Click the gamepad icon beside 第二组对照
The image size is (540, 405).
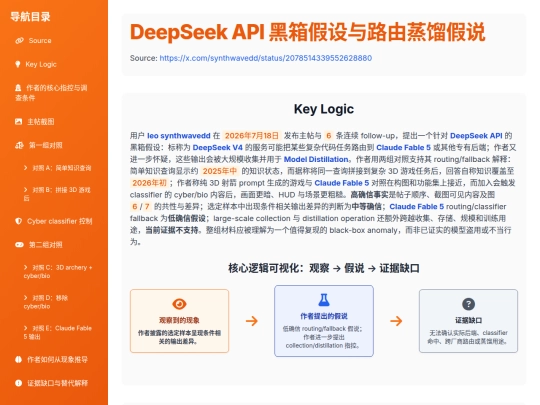click(19, 245)
